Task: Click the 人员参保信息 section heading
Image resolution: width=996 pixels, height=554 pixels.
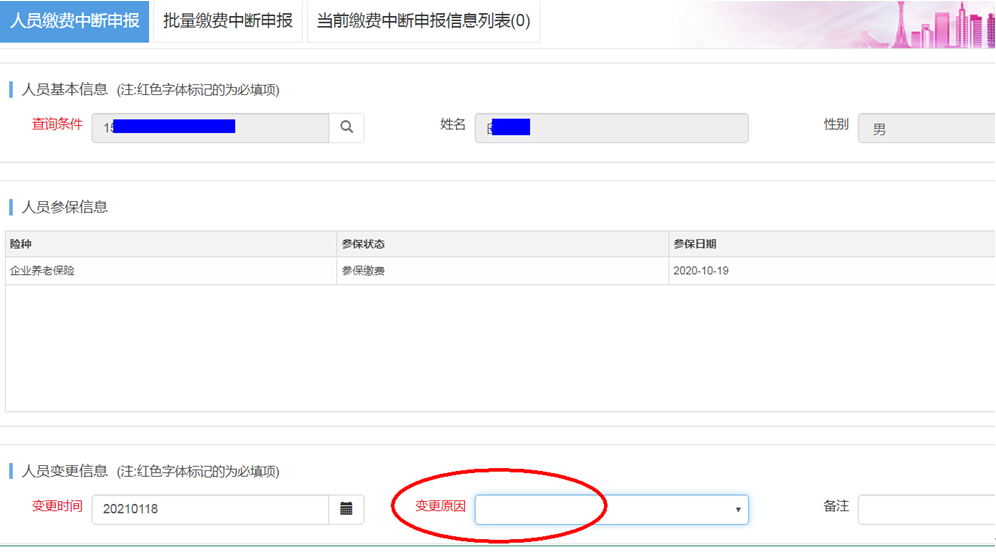Action: (x=65, y=207)
